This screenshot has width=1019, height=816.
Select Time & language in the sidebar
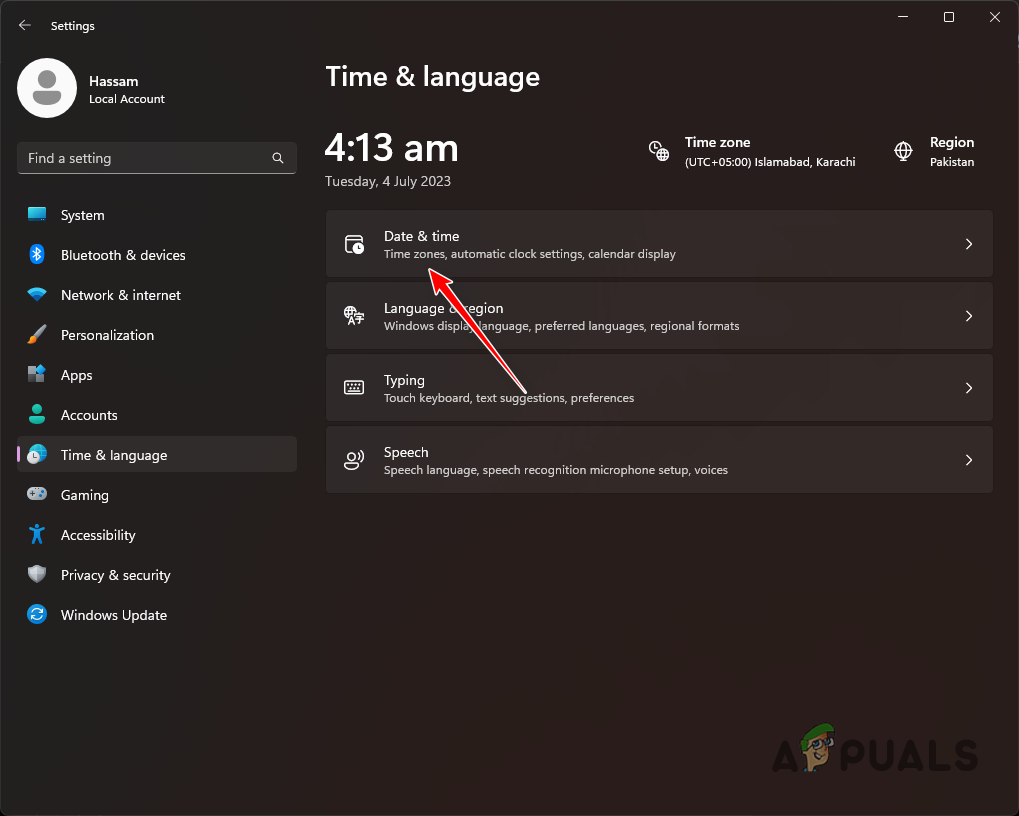click(x=113, y=455)
